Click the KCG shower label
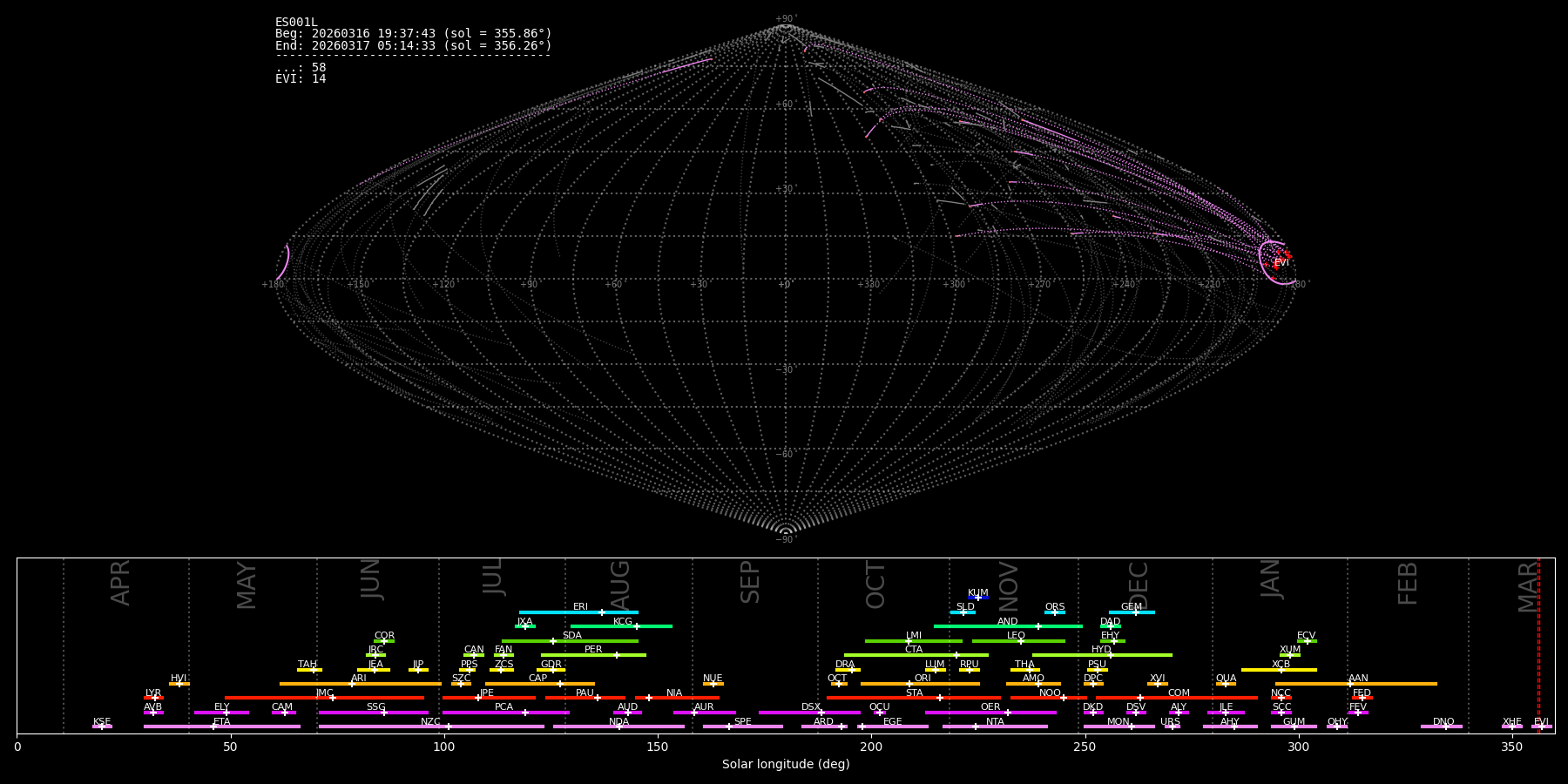The height and width of the screenshot is (784, 1568). point(623,622)
